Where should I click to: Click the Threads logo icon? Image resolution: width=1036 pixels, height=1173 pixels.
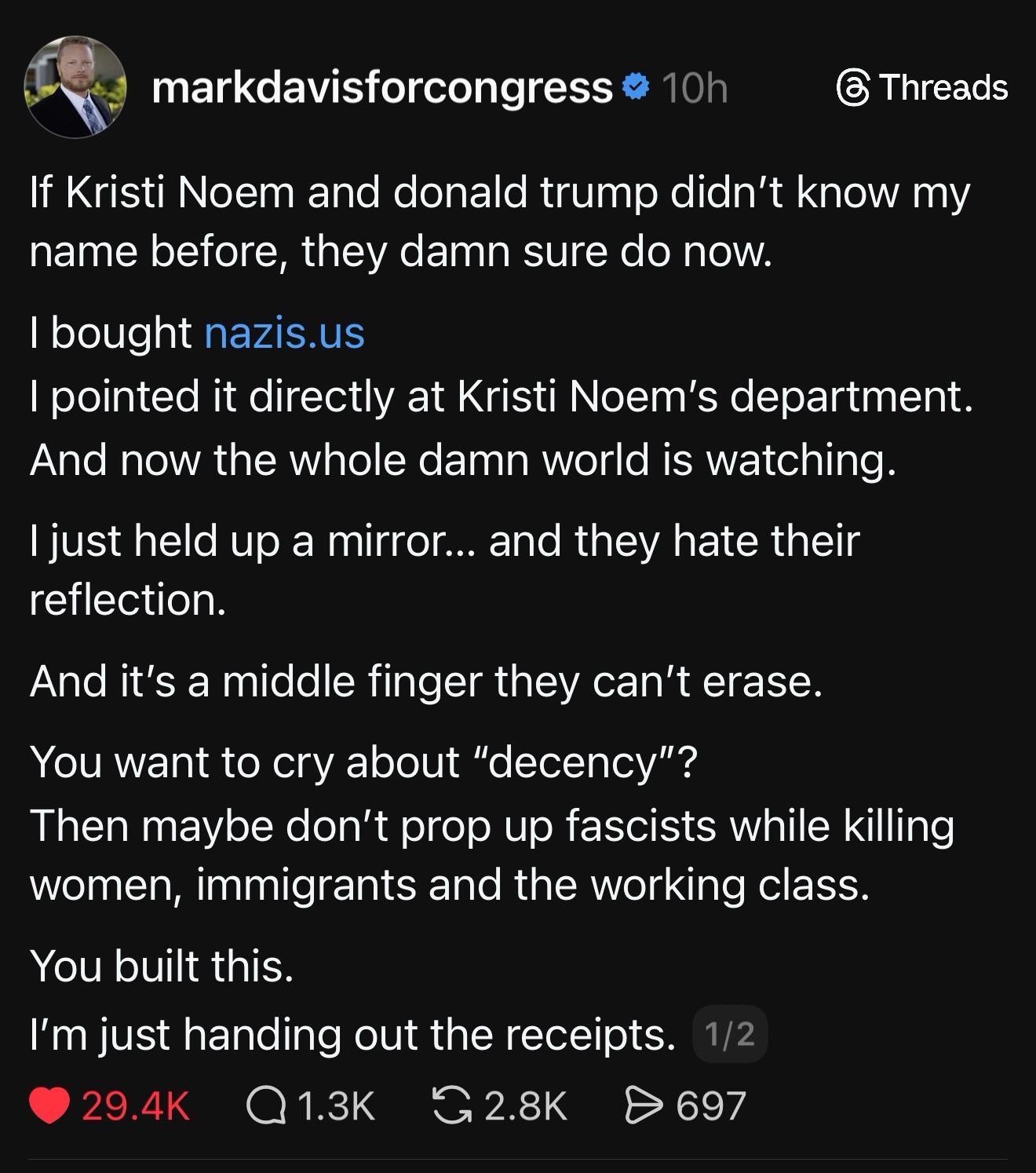(852, 87)
